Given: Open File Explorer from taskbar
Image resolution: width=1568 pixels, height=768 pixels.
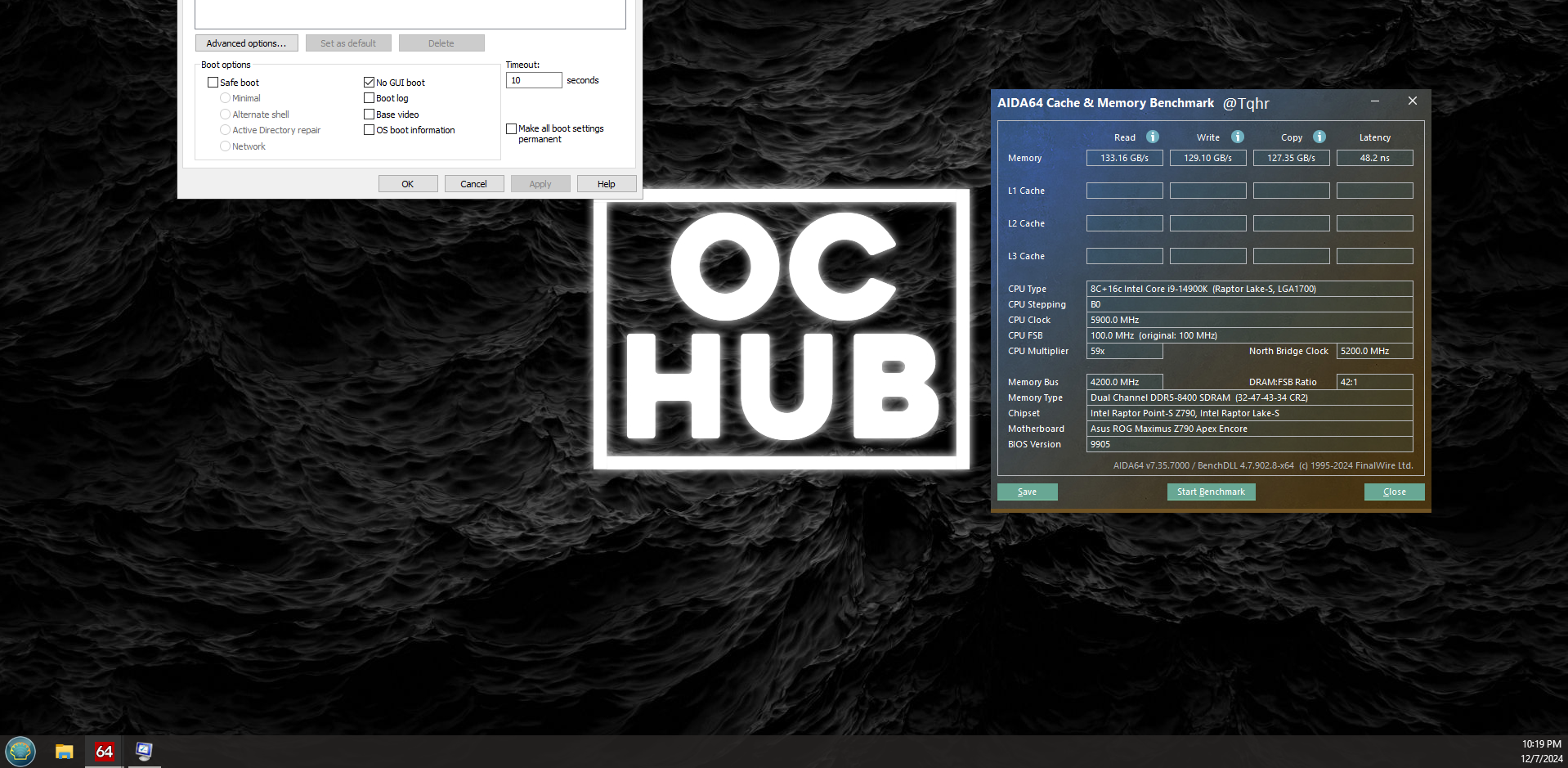Looking at the screenshot, I should tap(64, 752).
